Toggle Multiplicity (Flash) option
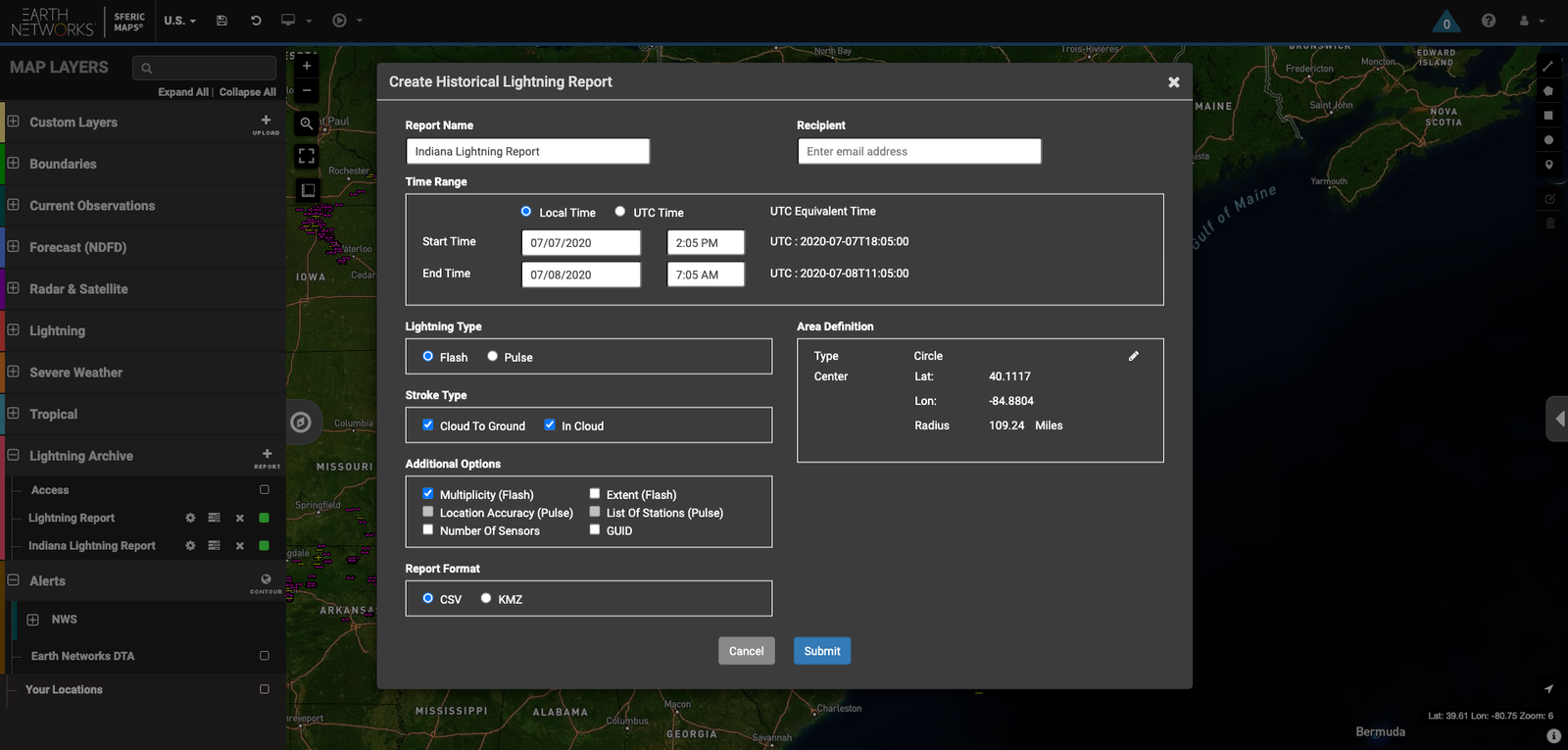 428,494
